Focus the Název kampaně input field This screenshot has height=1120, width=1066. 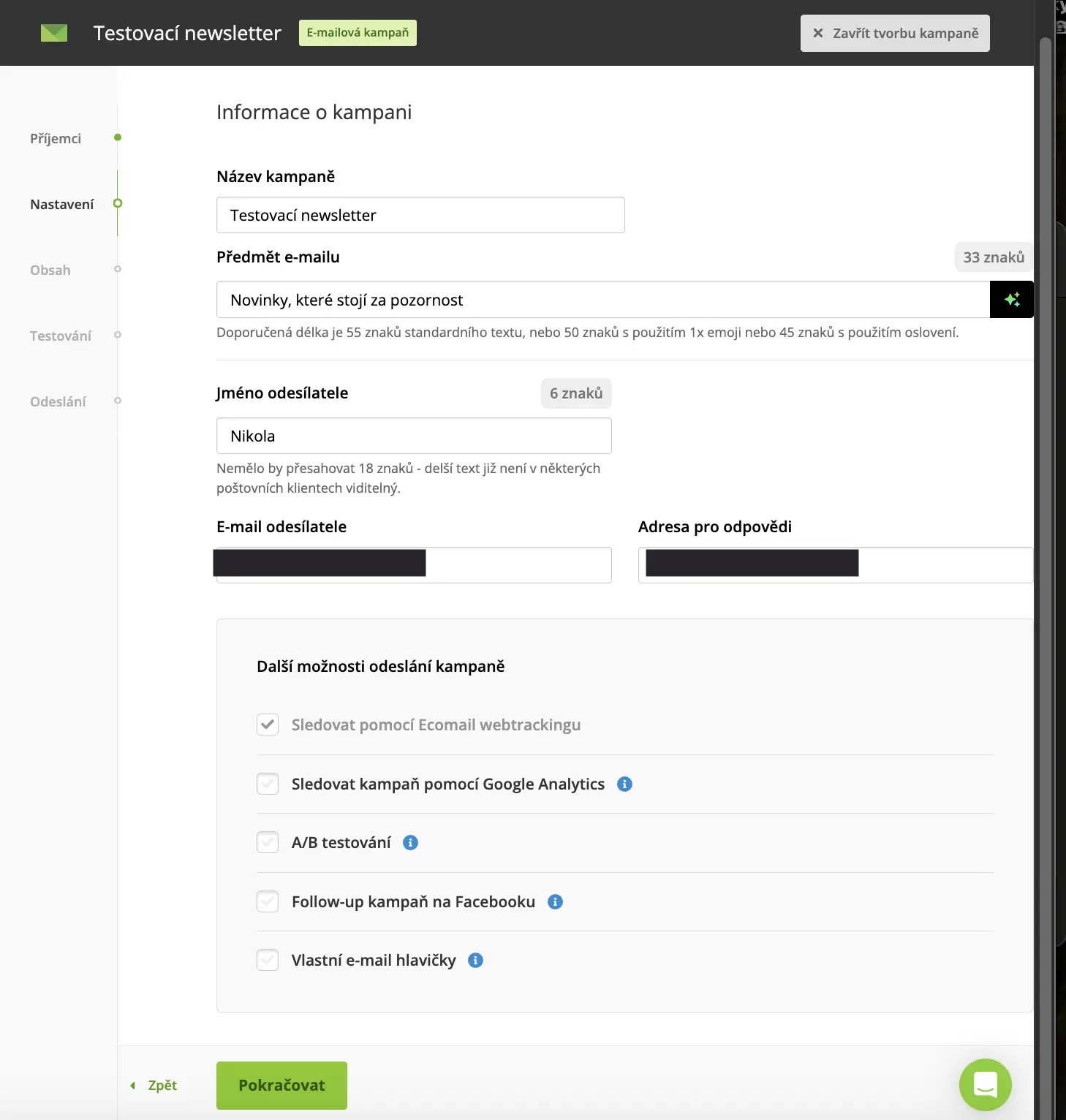pyautogui.click(x=420, y=215)
